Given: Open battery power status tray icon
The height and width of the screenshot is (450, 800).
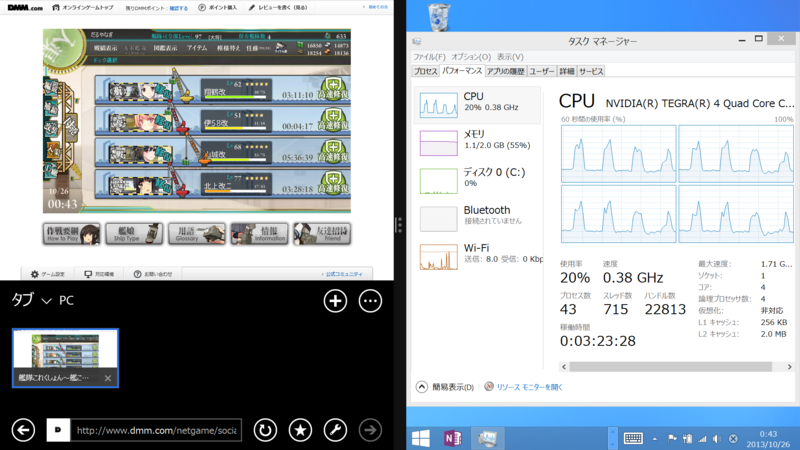Looking at the screenshot, I should [x=687, y=438].
